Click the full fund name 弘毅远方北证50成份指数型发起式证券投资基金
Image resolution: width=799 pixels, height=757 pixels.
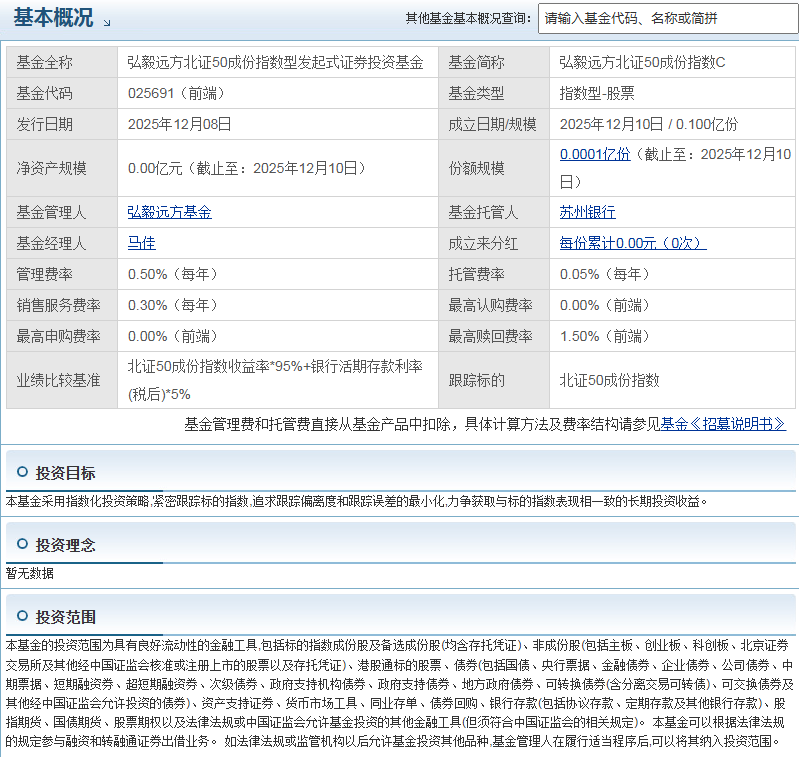click(275, 62)
